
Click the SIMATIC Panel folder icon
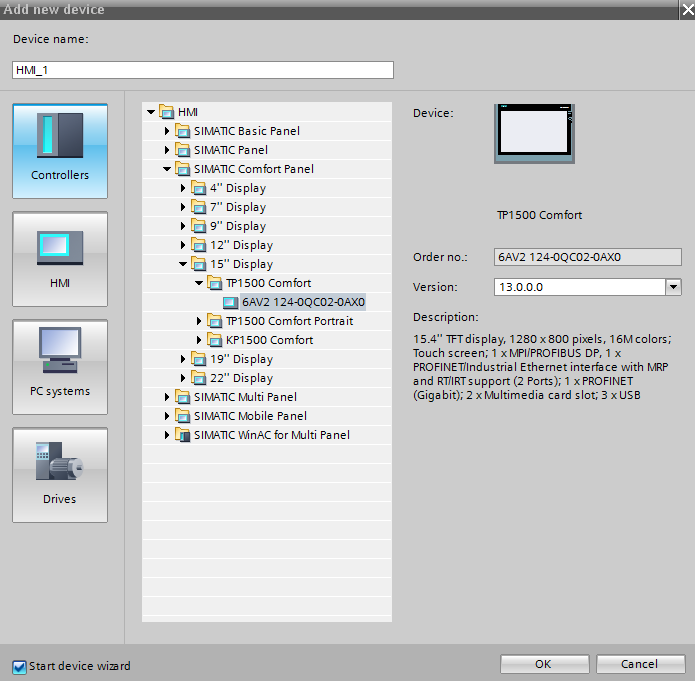coord(183,150)
